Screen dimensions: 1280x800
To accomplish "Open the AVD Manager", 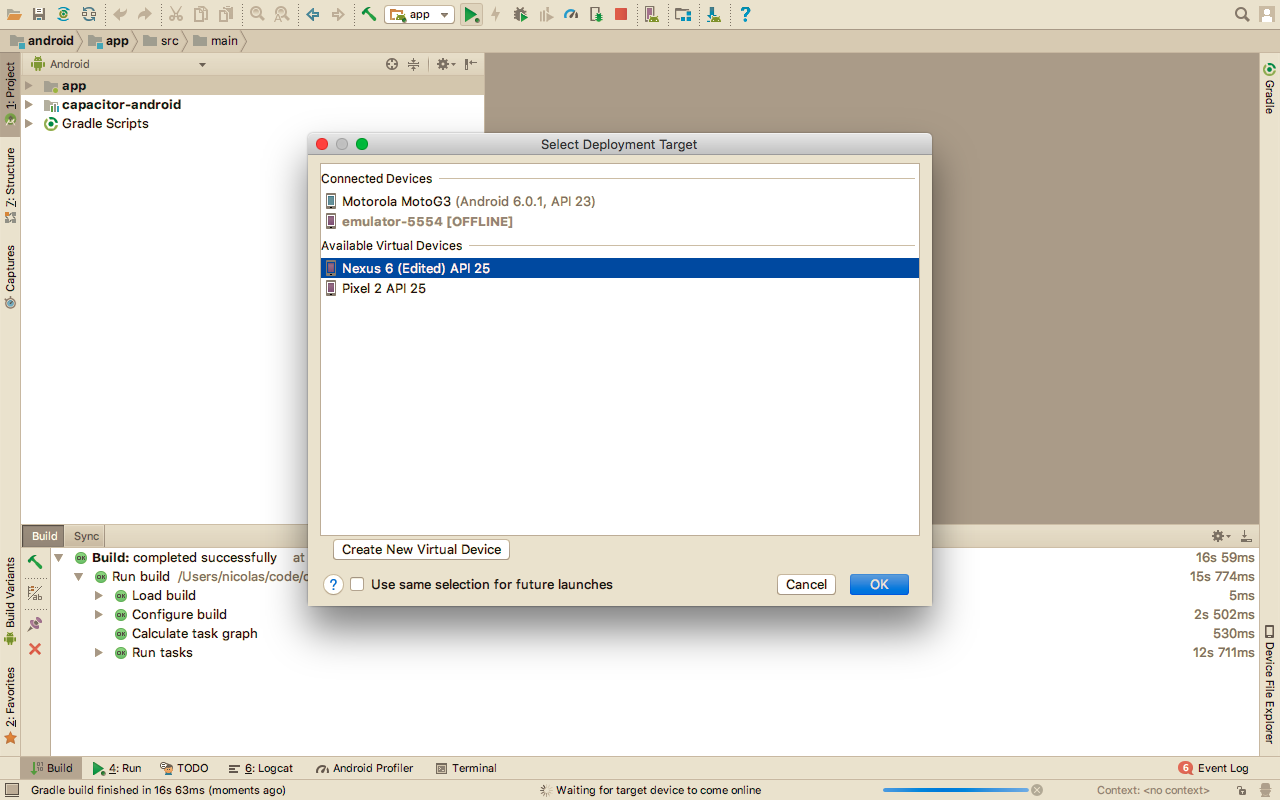I will point(652,14).
